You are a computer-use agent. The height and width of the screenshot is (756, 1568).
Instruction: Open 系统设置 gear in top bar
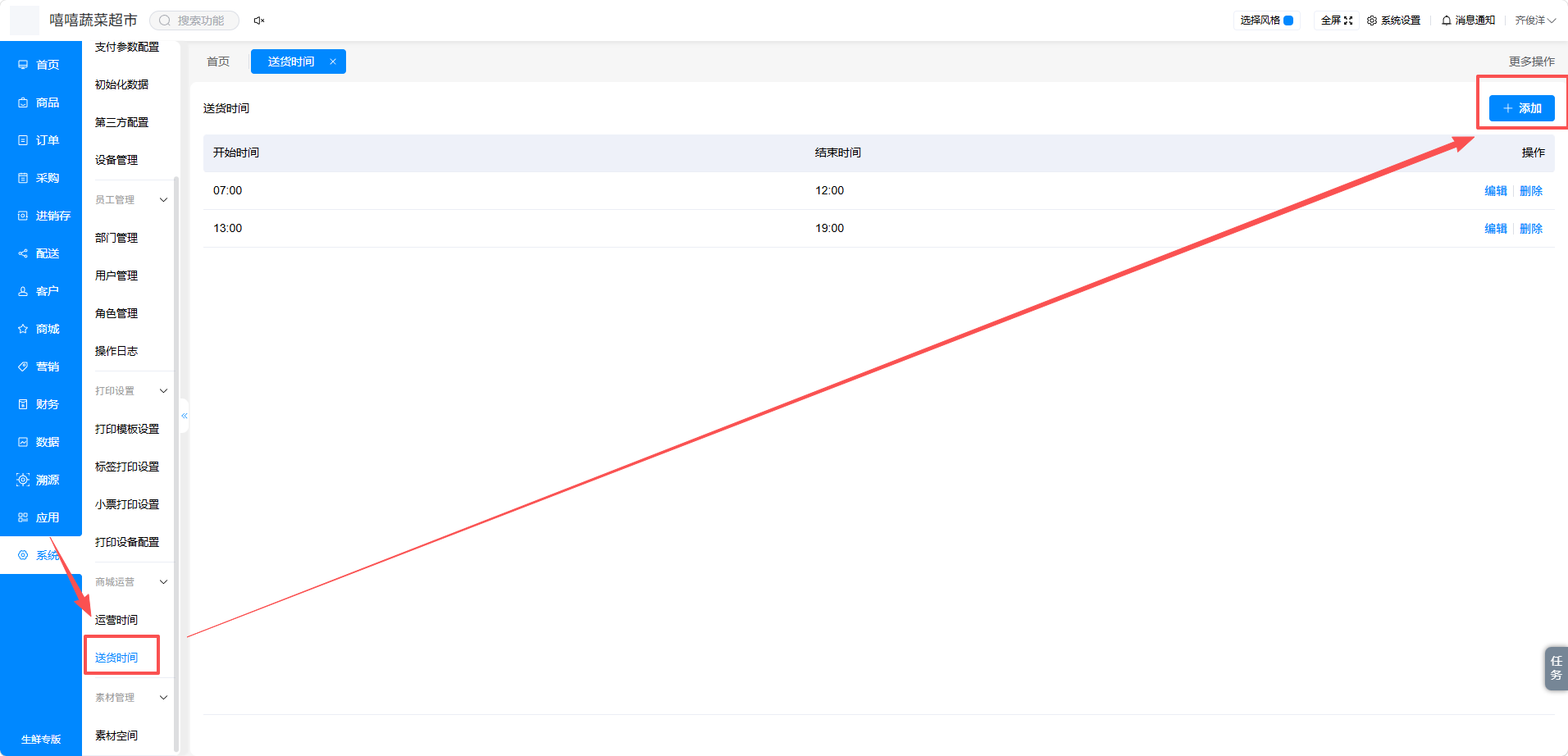[1372, 20]
